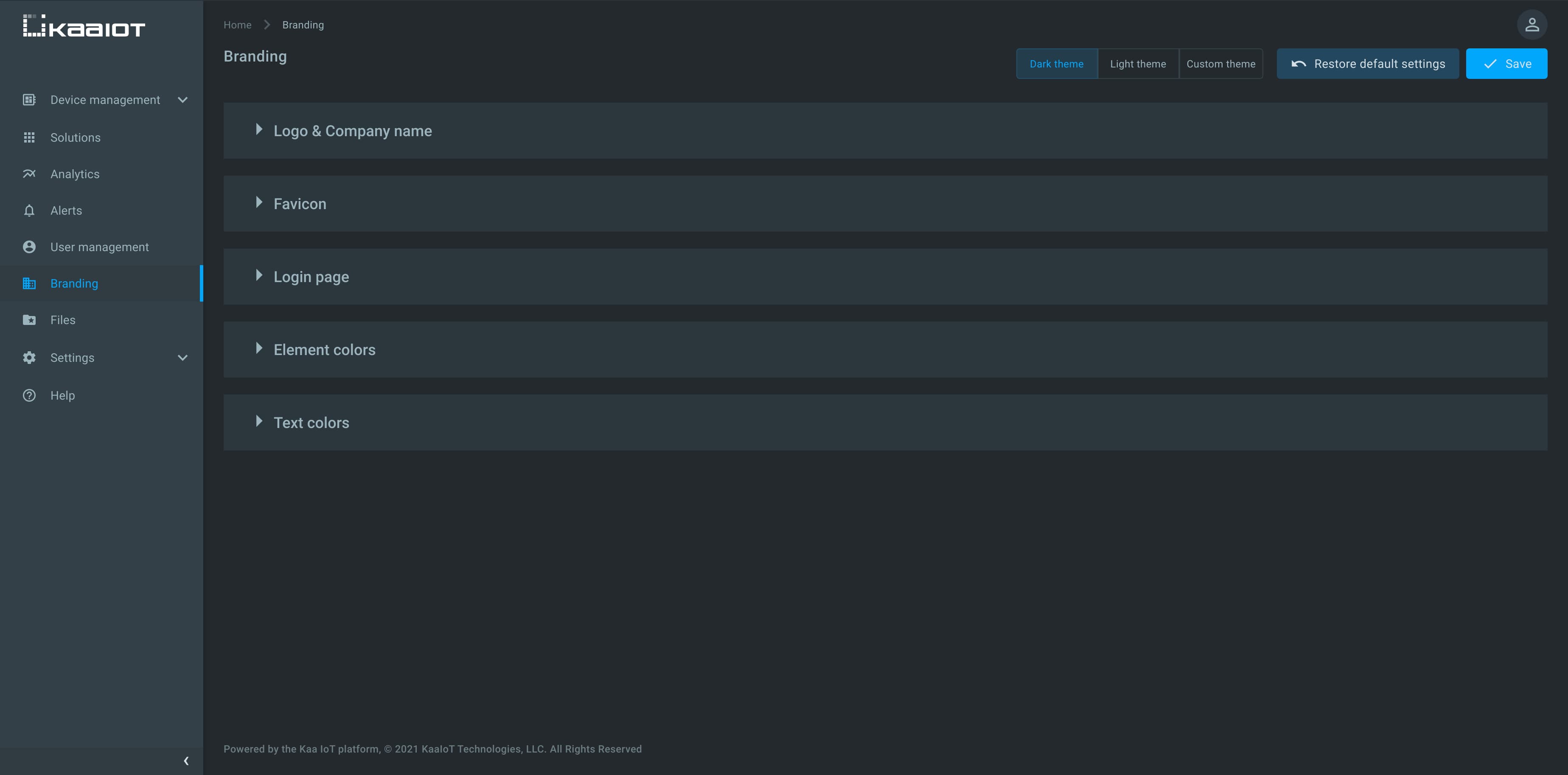Click the Settings gear icon

pyautogui.click(x=29, y=358)
